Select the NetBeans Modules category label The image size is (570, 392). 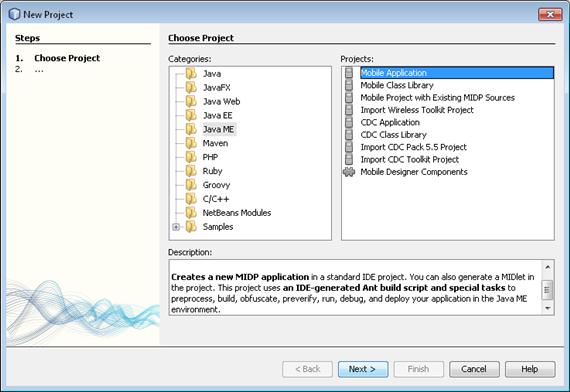coord(237,212)
